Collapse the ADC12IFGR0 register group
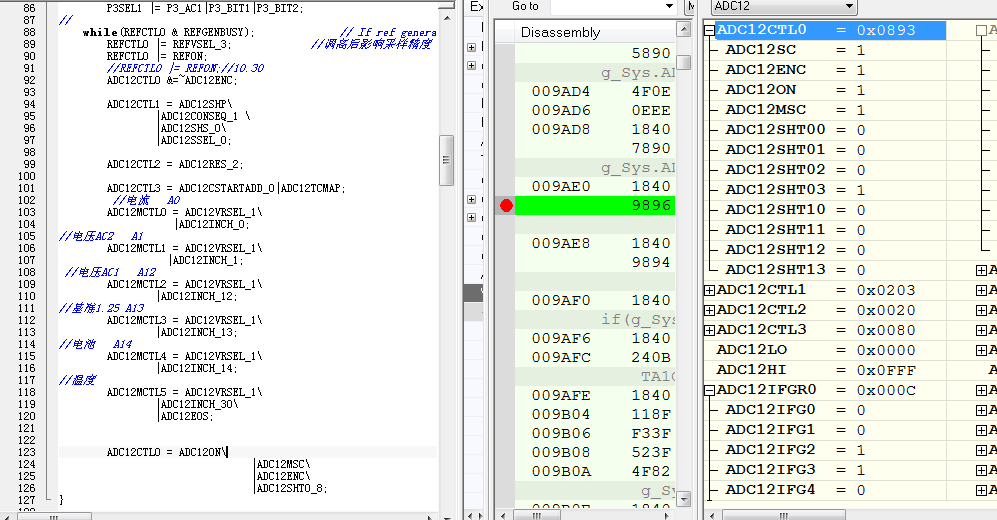Viewport: 997px width, 520px height. tap(710, 390)
